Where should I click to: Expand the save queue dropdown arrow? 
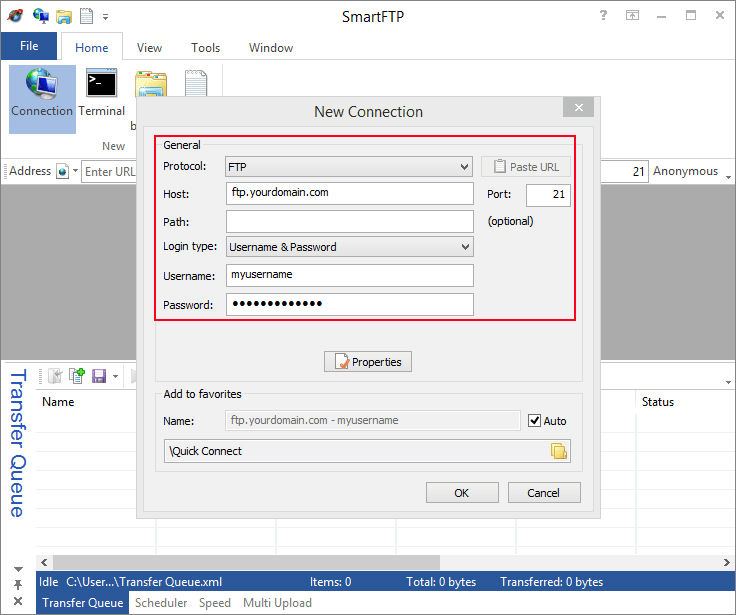click(x=115, y=376)
